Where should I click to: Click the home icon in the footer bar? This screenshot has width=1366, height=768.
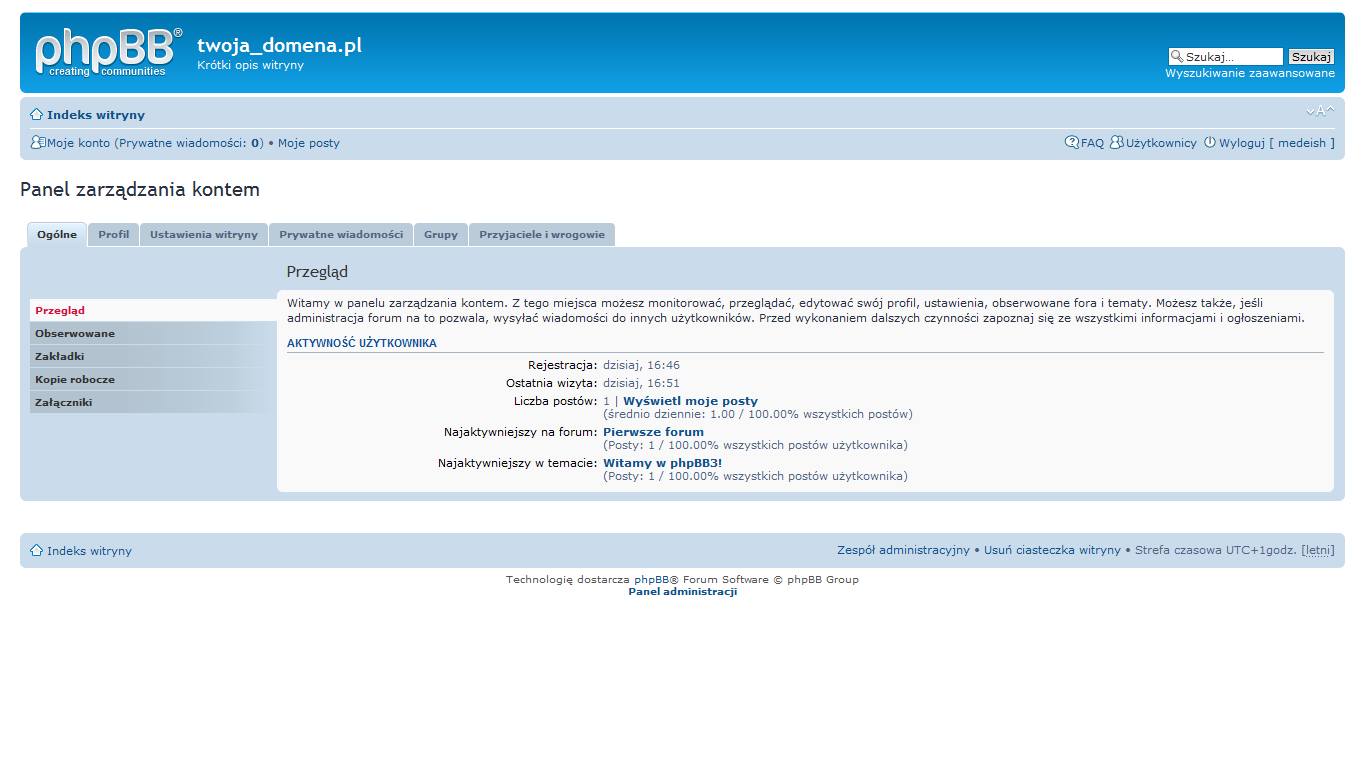pyautogui.click(x=36, y=550)
